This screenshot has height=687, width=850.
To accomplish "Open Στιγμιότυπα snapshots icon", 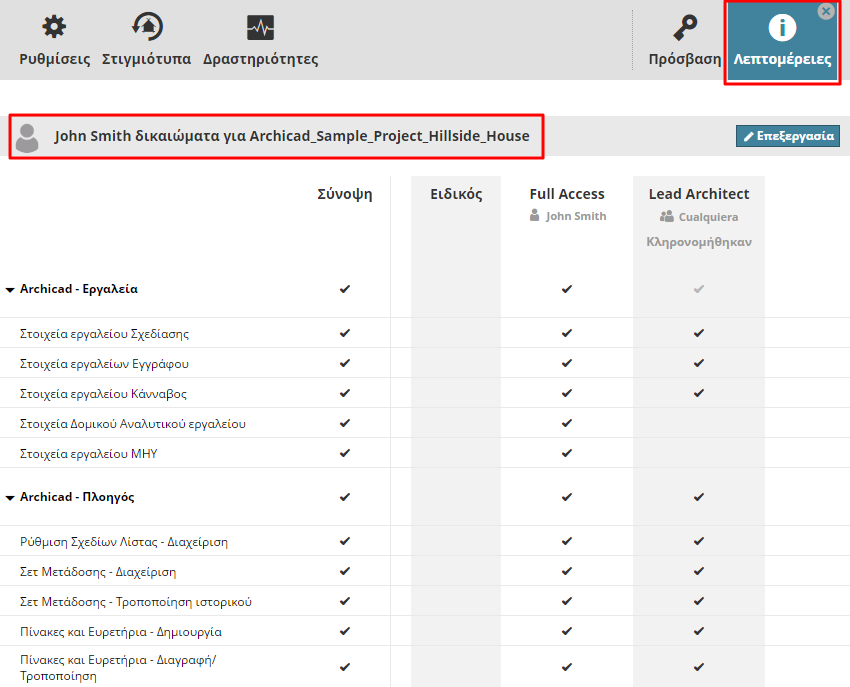I will tap(146, 28).
